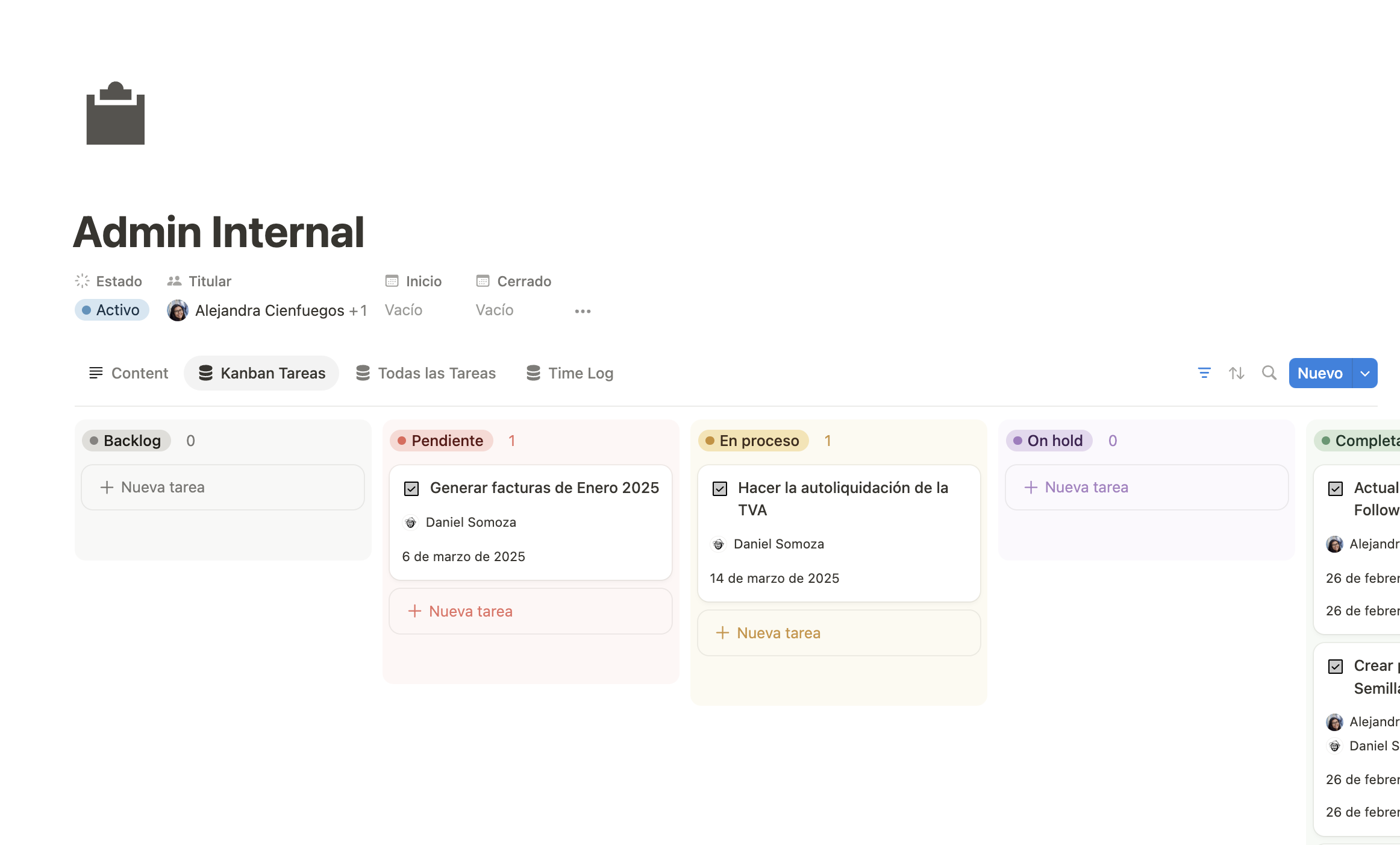Add Nueva tarea in Pendiente column

tap(530, 611)
